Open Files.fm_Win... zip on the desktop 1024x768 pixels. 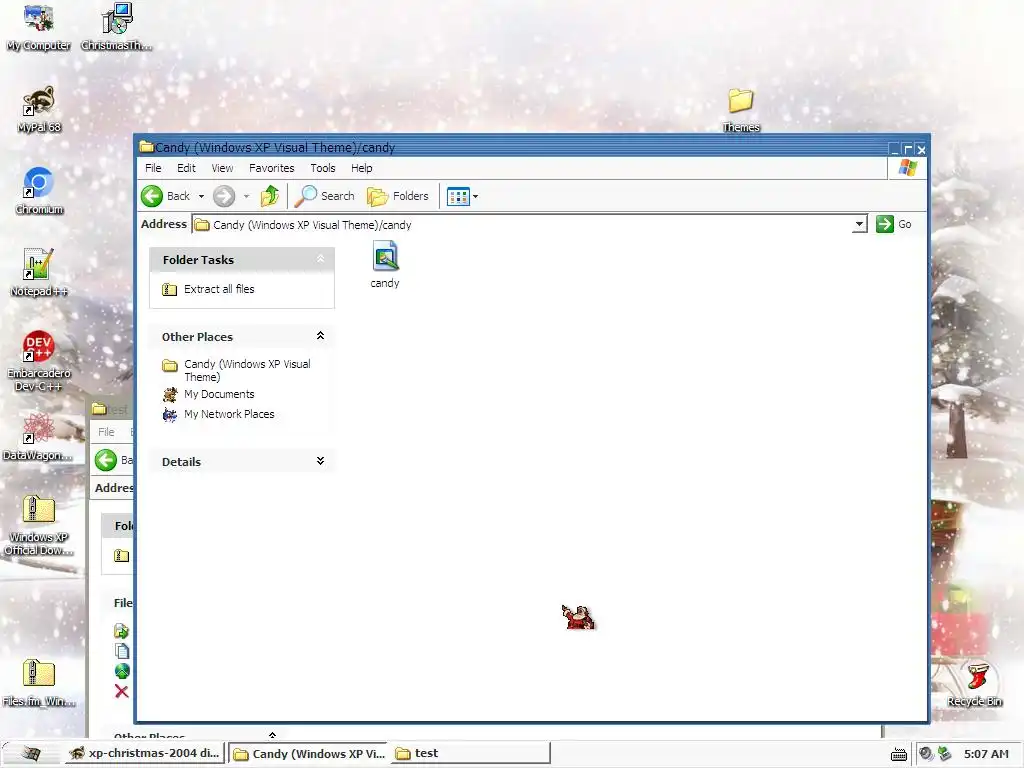pos(39,683)
